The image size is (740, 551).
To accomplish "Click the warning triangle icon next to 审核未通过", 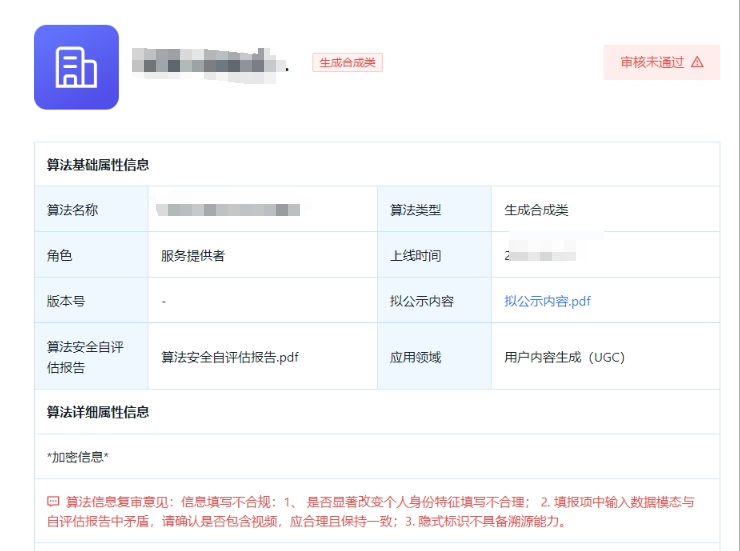I will click(x=697, y=62).
